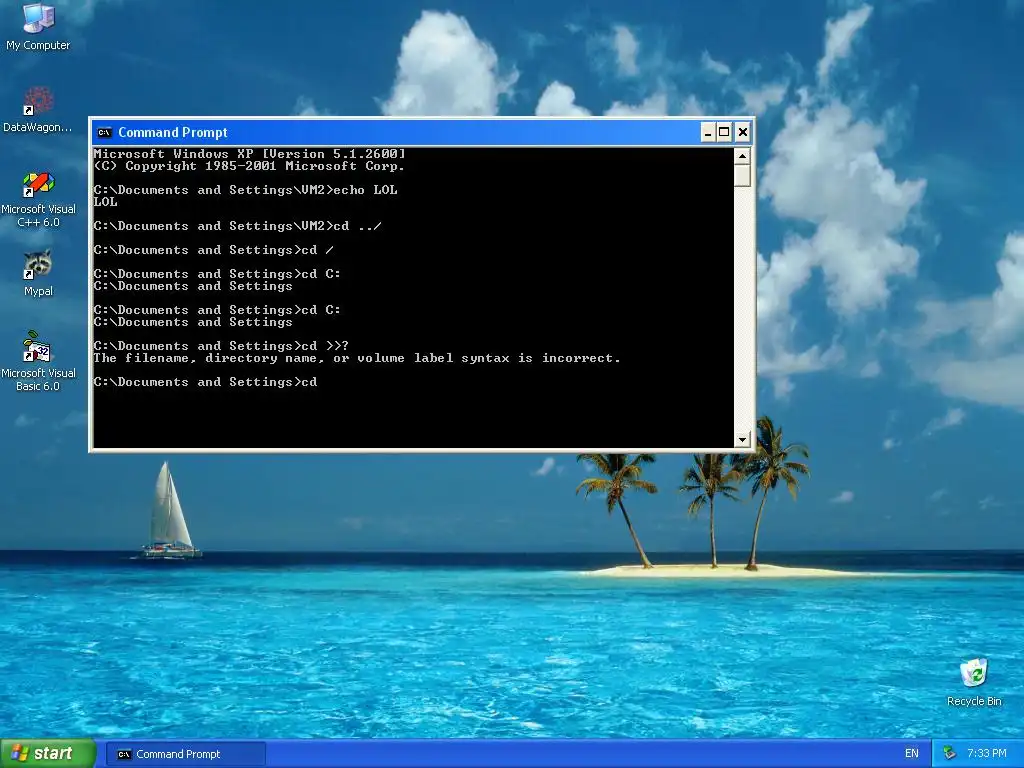Click the 'echo LOL' command line
1024x768 pixels.
tap(246, 190)
